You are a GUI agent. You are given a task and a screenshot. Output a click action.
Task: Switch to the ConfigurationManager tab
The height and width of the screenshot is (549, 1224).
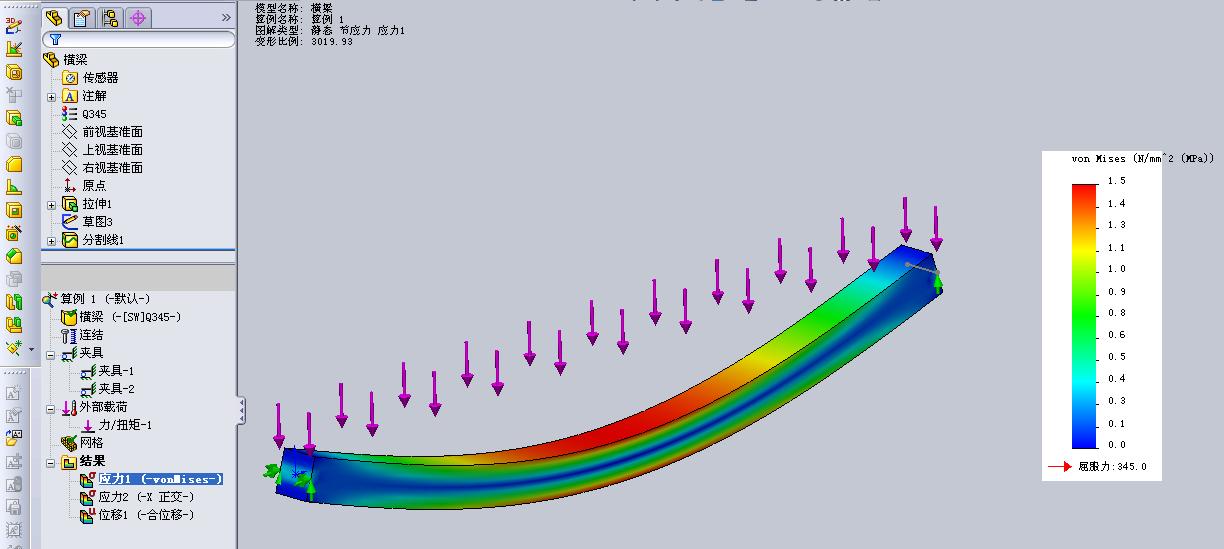[x=110, y=17]
